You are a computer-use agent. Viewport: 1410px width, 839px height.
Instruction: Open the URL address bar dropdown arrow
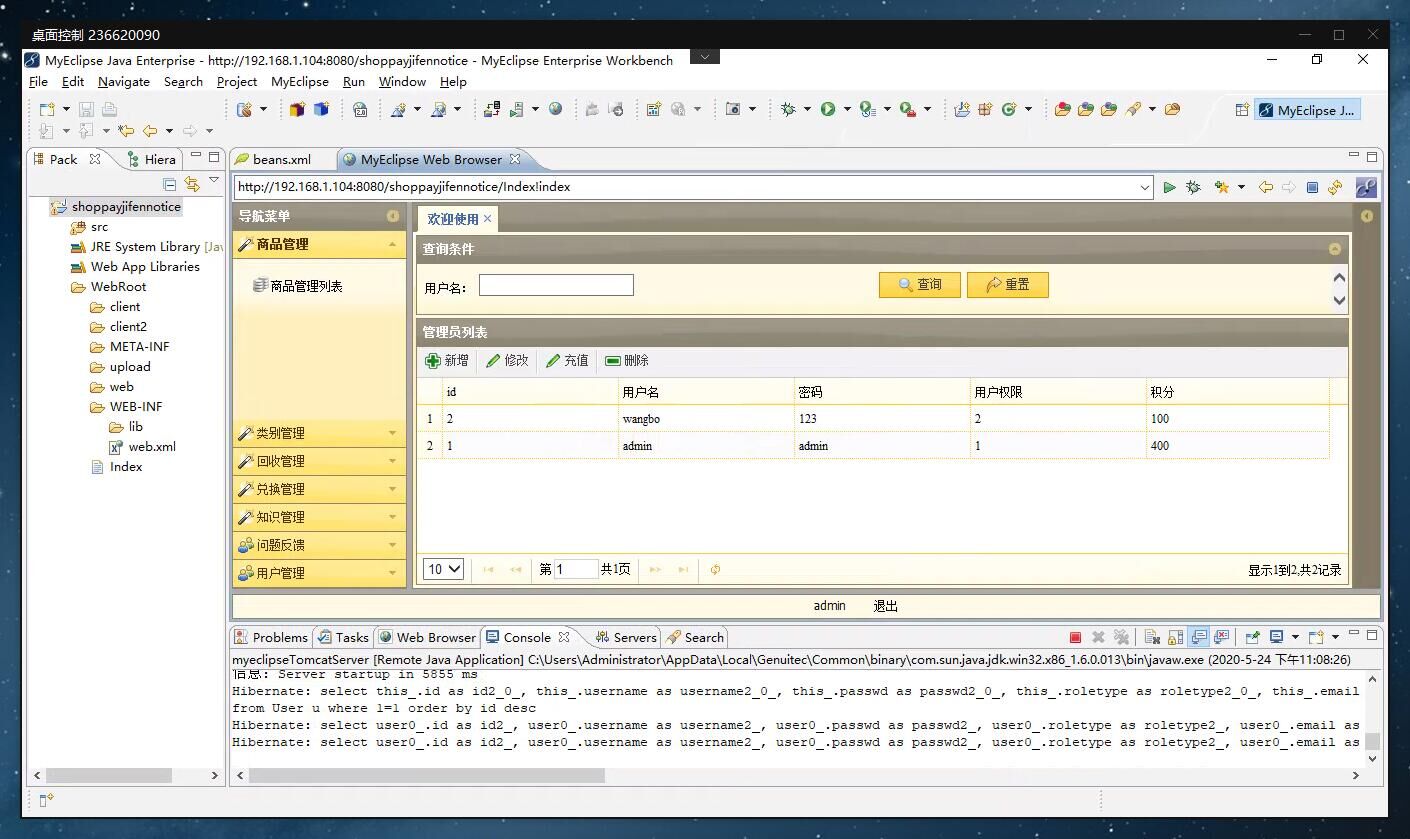(x=1144, y=187)
